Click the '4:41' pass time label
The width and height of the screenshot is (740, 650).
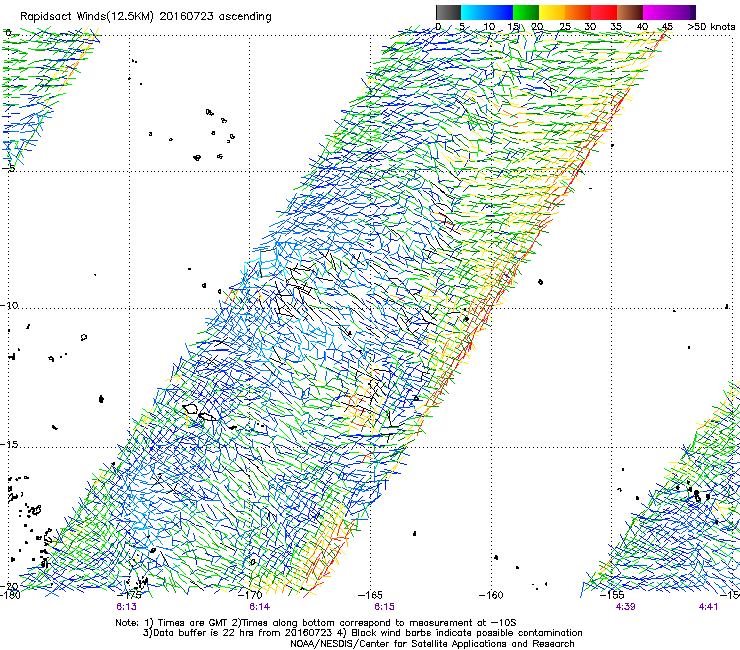708,607
